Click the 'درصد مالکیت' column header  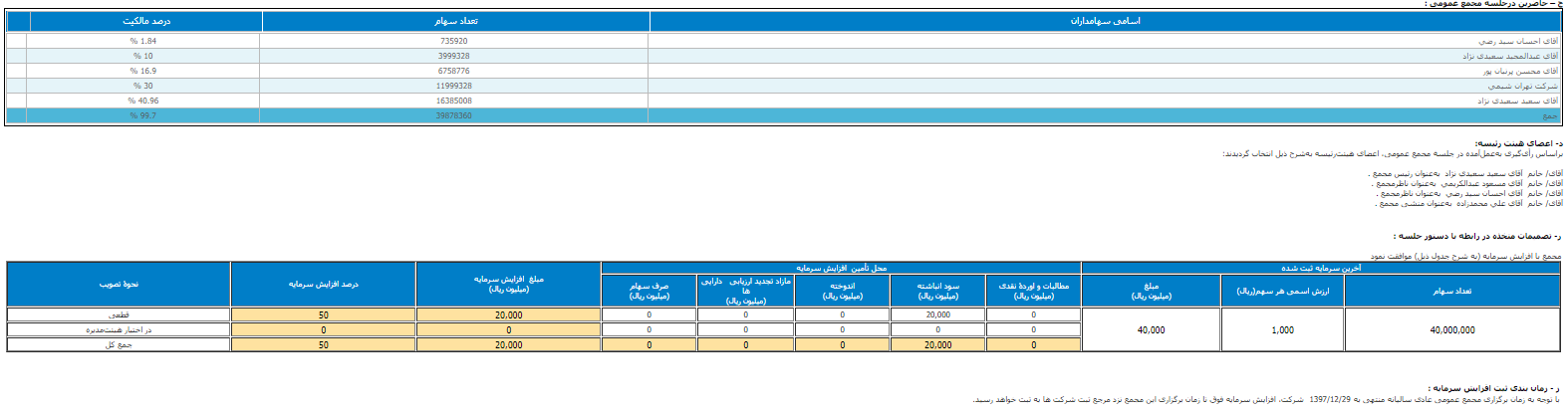(x=146, y=21)
